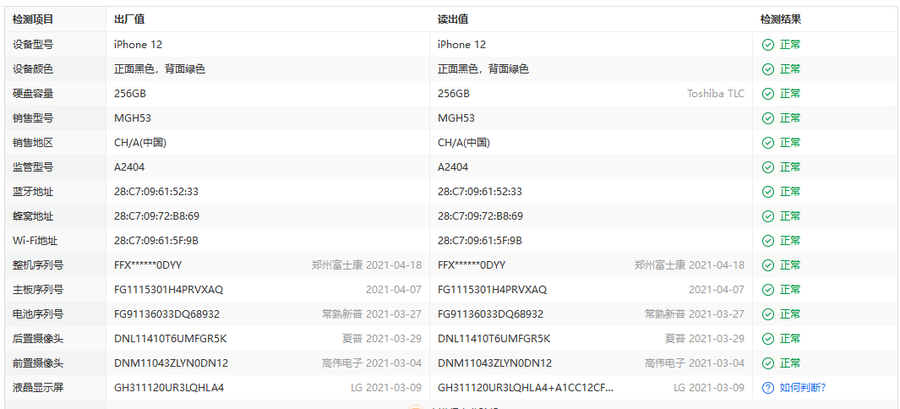The height and width of the screenshot is (409, 900).
Task: Click the blue question mark icon for 液晶显示屏
Action: [768, 388]
